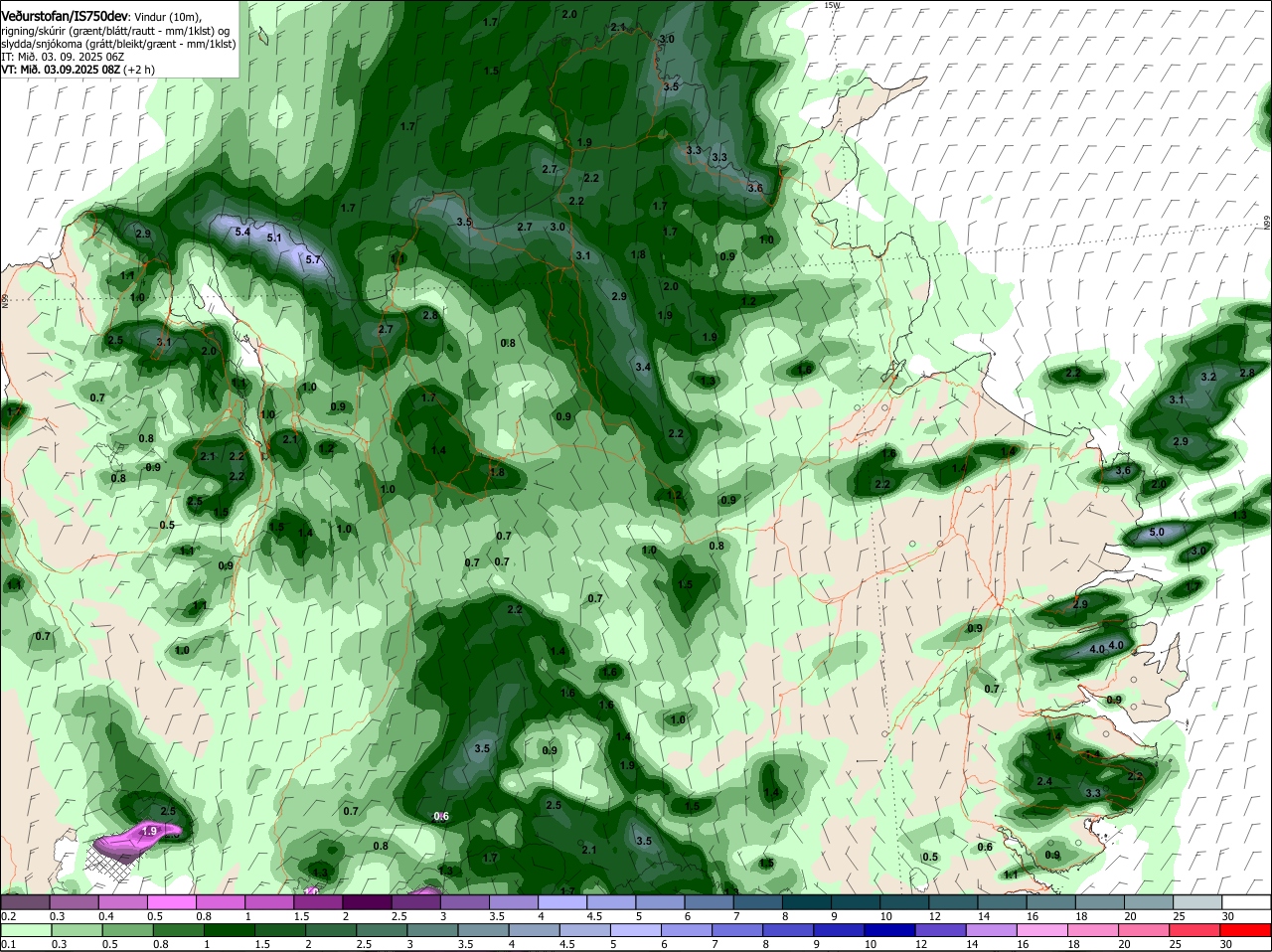Pick the white 30 mm snow legend swatch
1272x952 pixels.
(x=1246, y=902)
